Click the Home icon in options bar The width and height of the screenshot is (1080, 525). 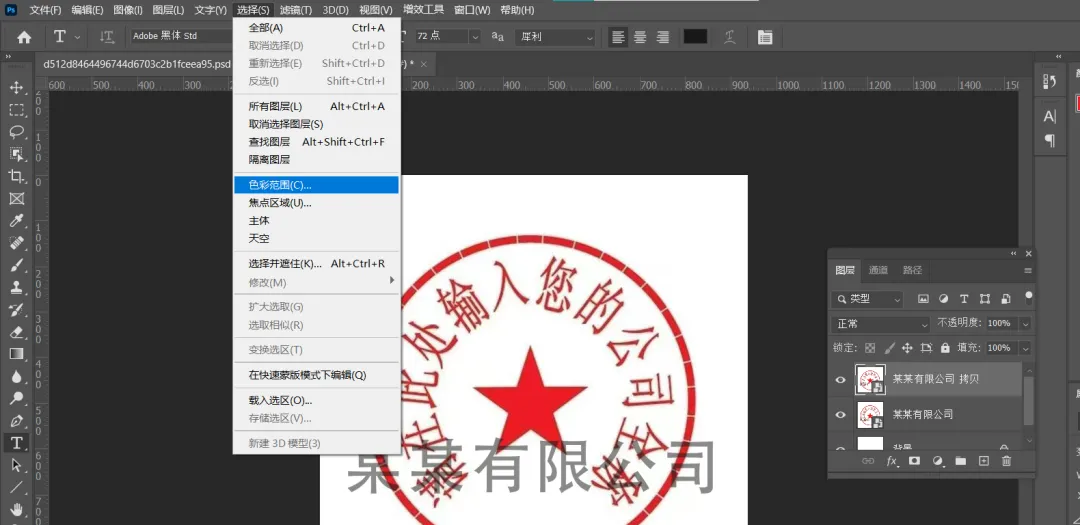(24, 37)
